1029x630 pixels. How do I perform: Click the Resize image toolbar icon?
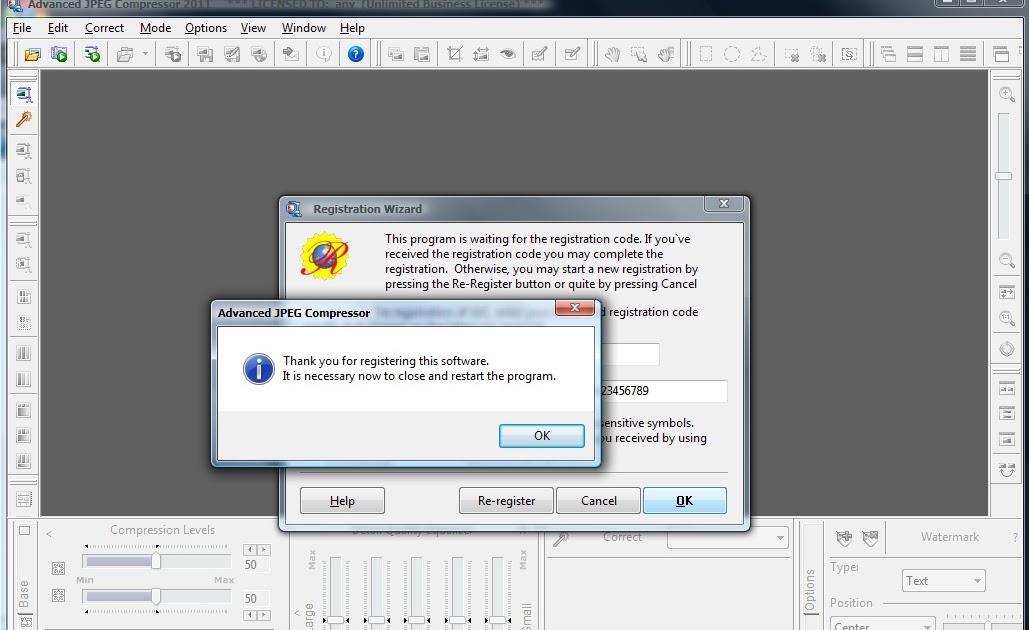481,54
